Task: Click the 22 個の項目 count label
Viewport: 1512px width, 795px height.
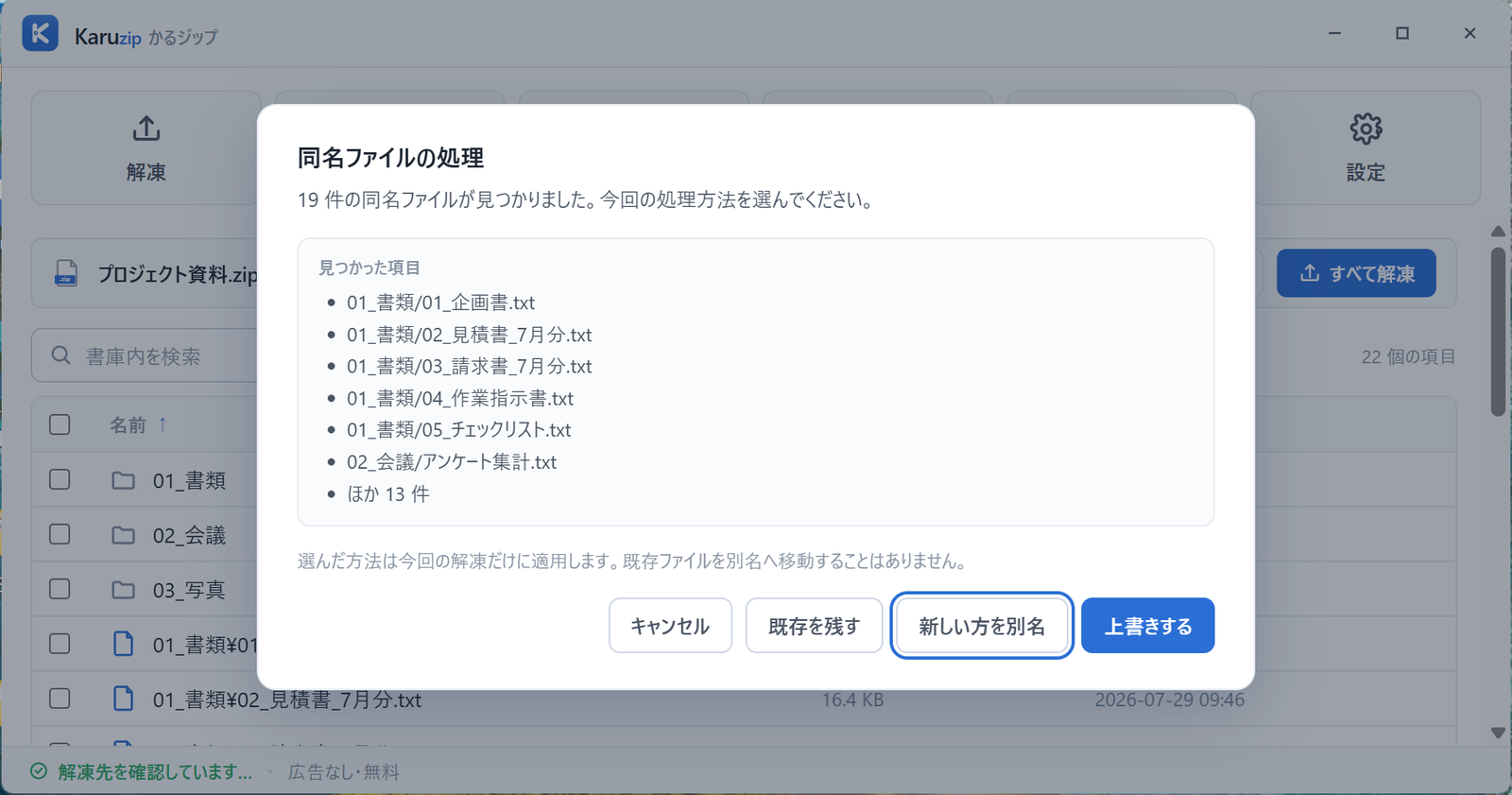Action: (1408, 356)
